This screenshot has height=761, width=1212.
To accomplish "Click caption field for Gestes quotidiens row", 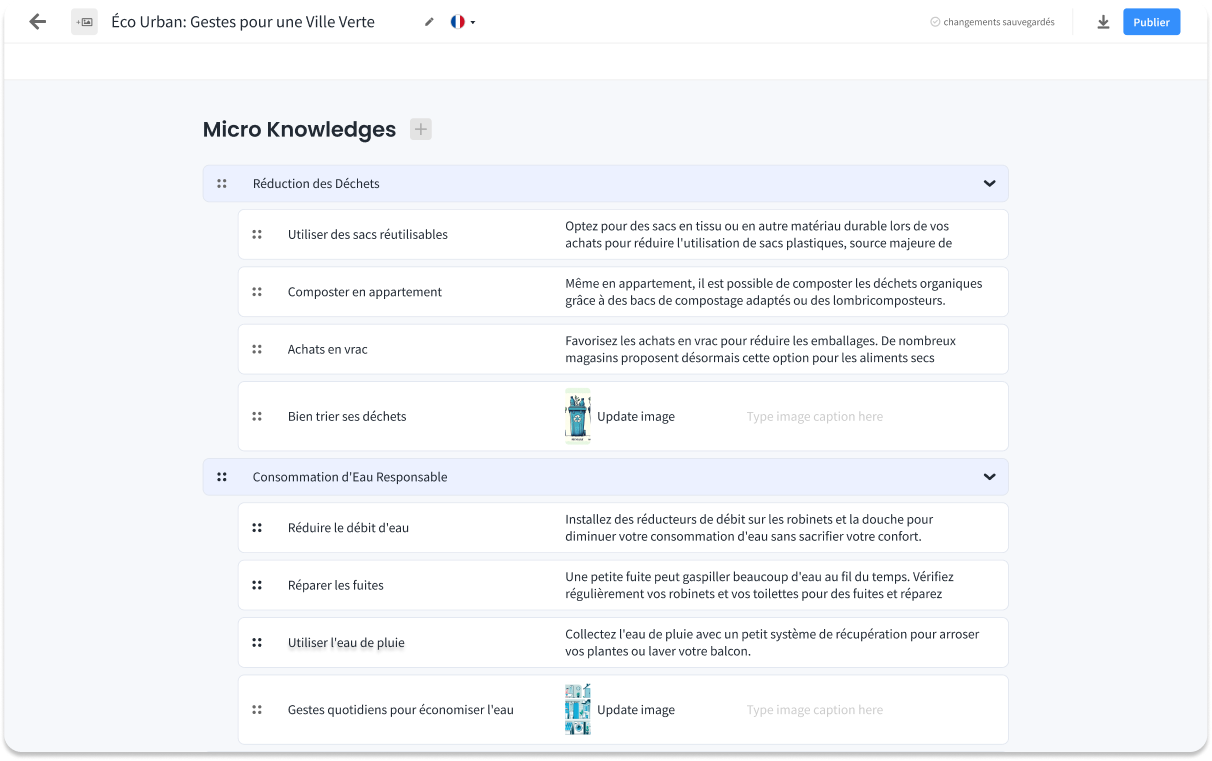I will click(815, 710).
